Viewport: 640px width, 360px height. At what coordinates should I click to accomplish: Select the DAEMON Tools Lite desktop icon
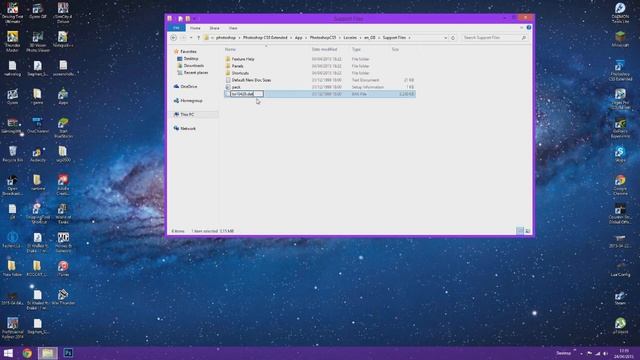pos(620,12)
